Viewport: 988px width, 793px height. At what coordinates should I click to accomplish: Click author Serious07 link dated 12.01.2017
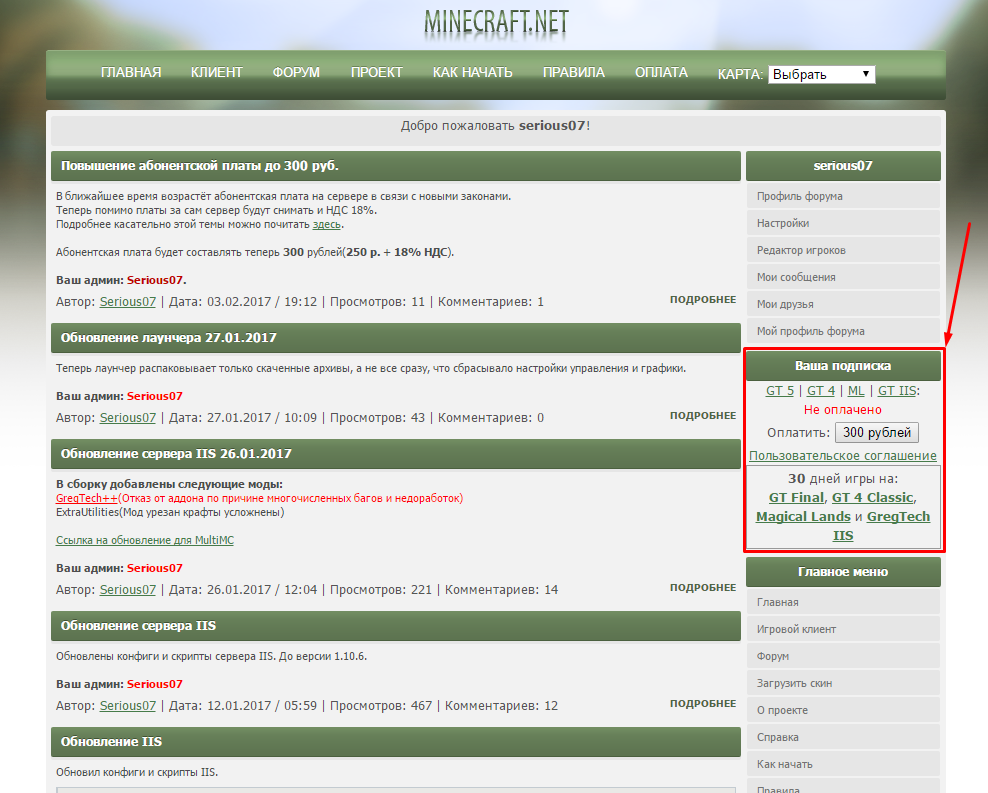pyautogui.click(x=128, y=705)
